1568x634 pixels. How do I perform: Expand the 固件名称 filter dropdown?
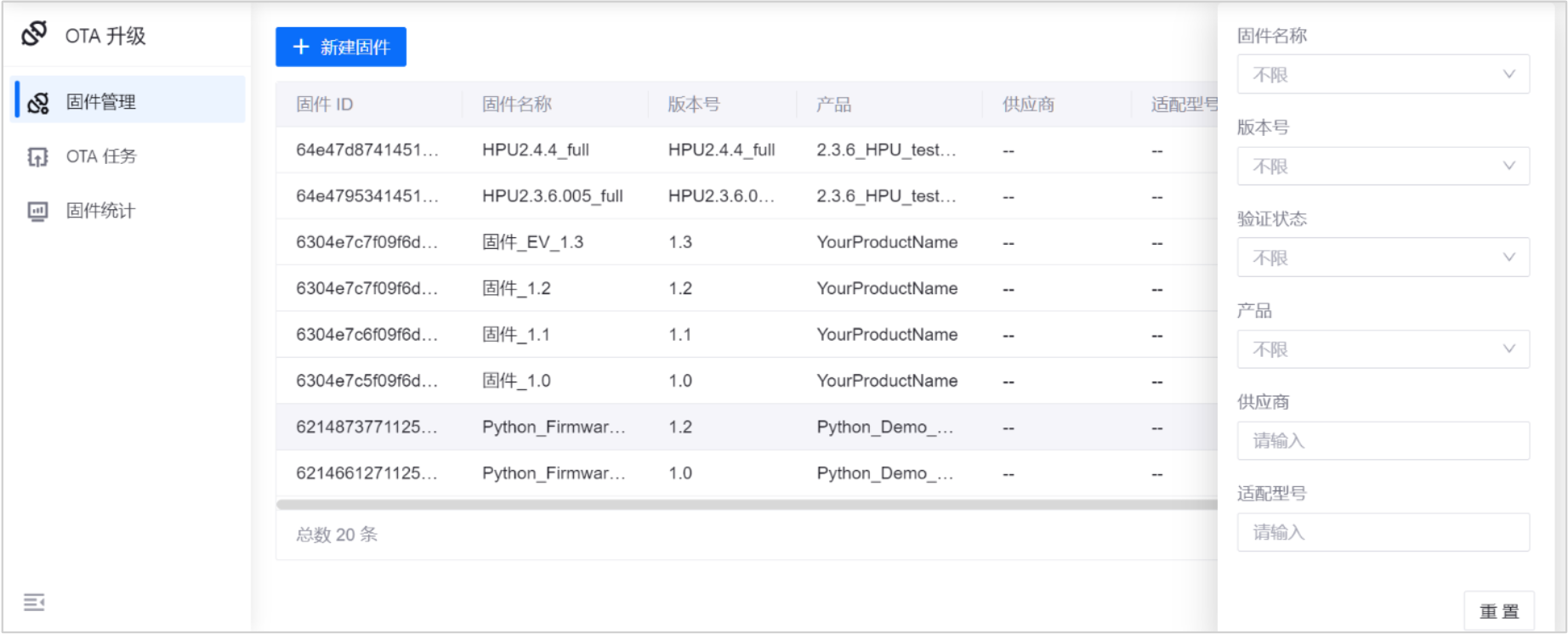tap(1382, 75)
